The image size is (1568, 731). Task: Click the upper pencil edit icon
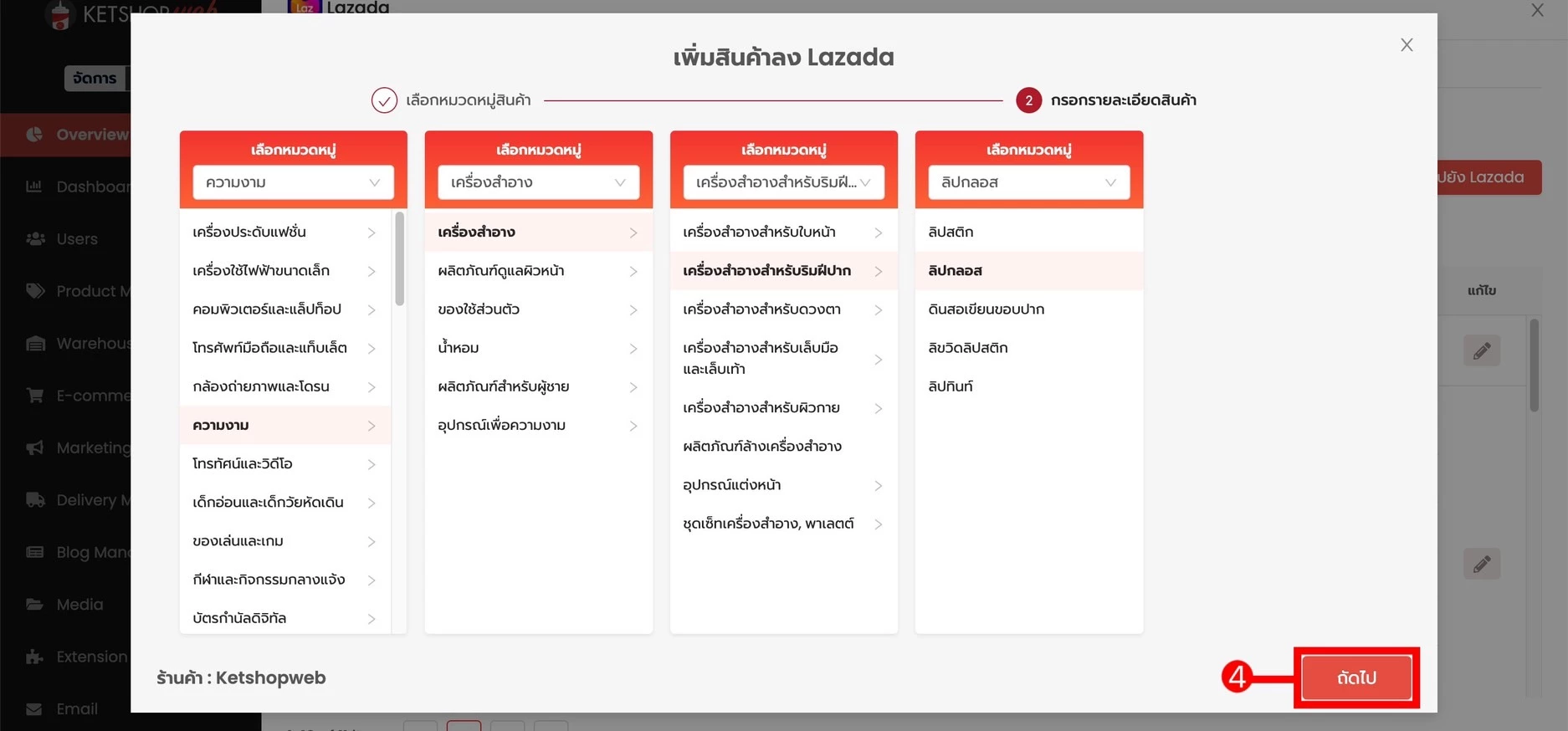(1482, 350)
